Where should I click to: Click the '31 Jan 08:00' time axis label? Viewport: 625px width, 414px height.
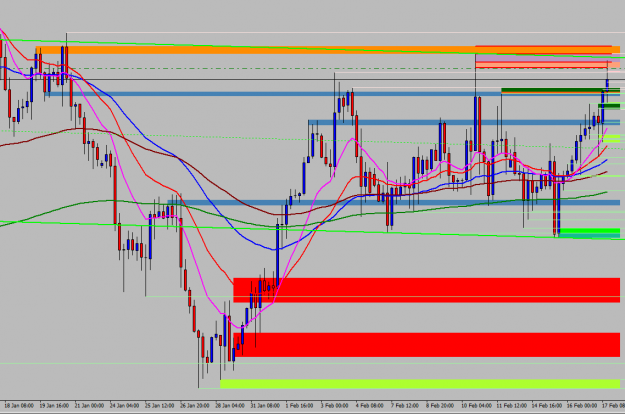point(265,406)
